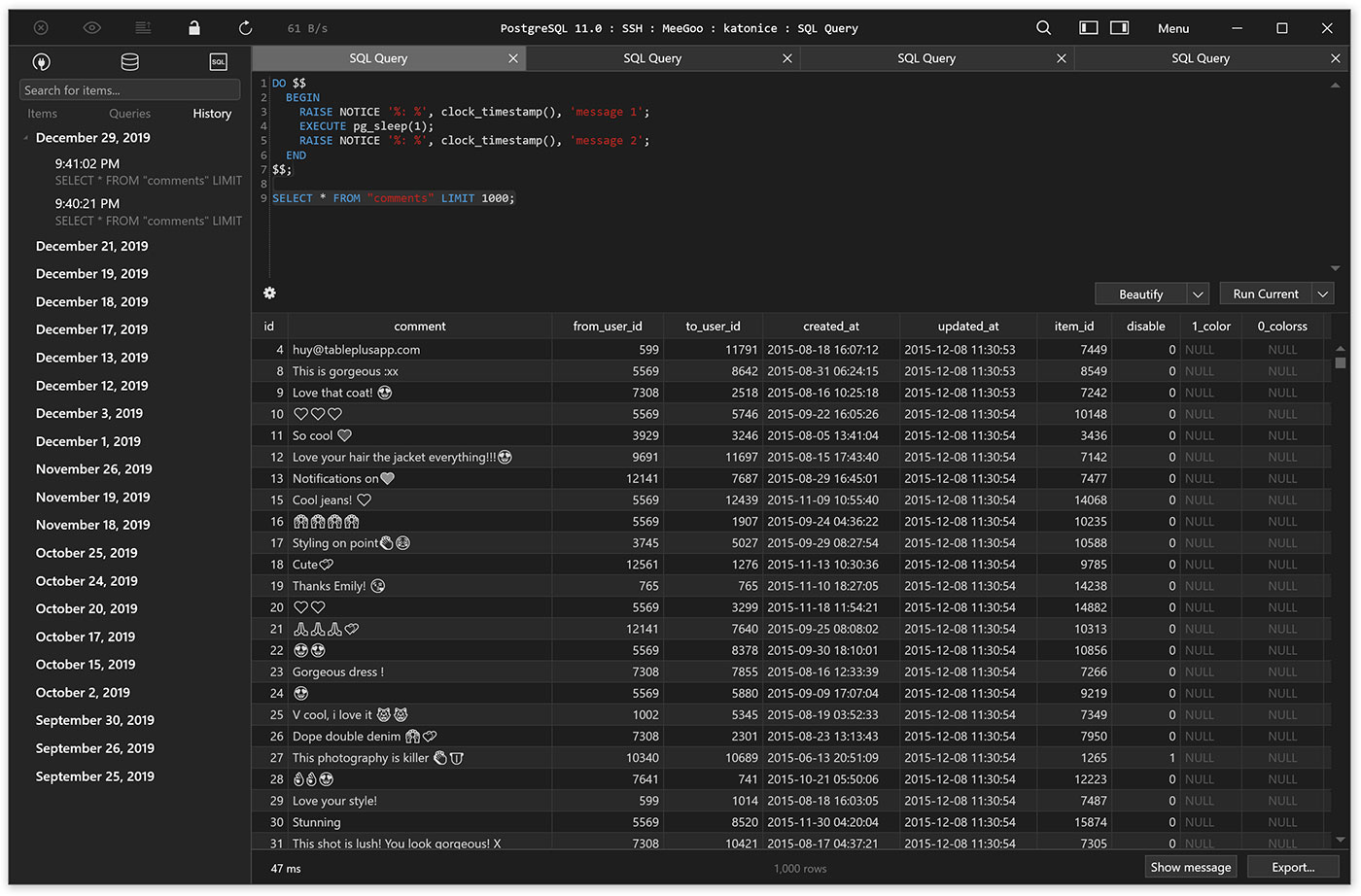Toggle the eye preview icon
Image resolution: width=1361 pixels, height=896 pixels.
tap(92, 28)
